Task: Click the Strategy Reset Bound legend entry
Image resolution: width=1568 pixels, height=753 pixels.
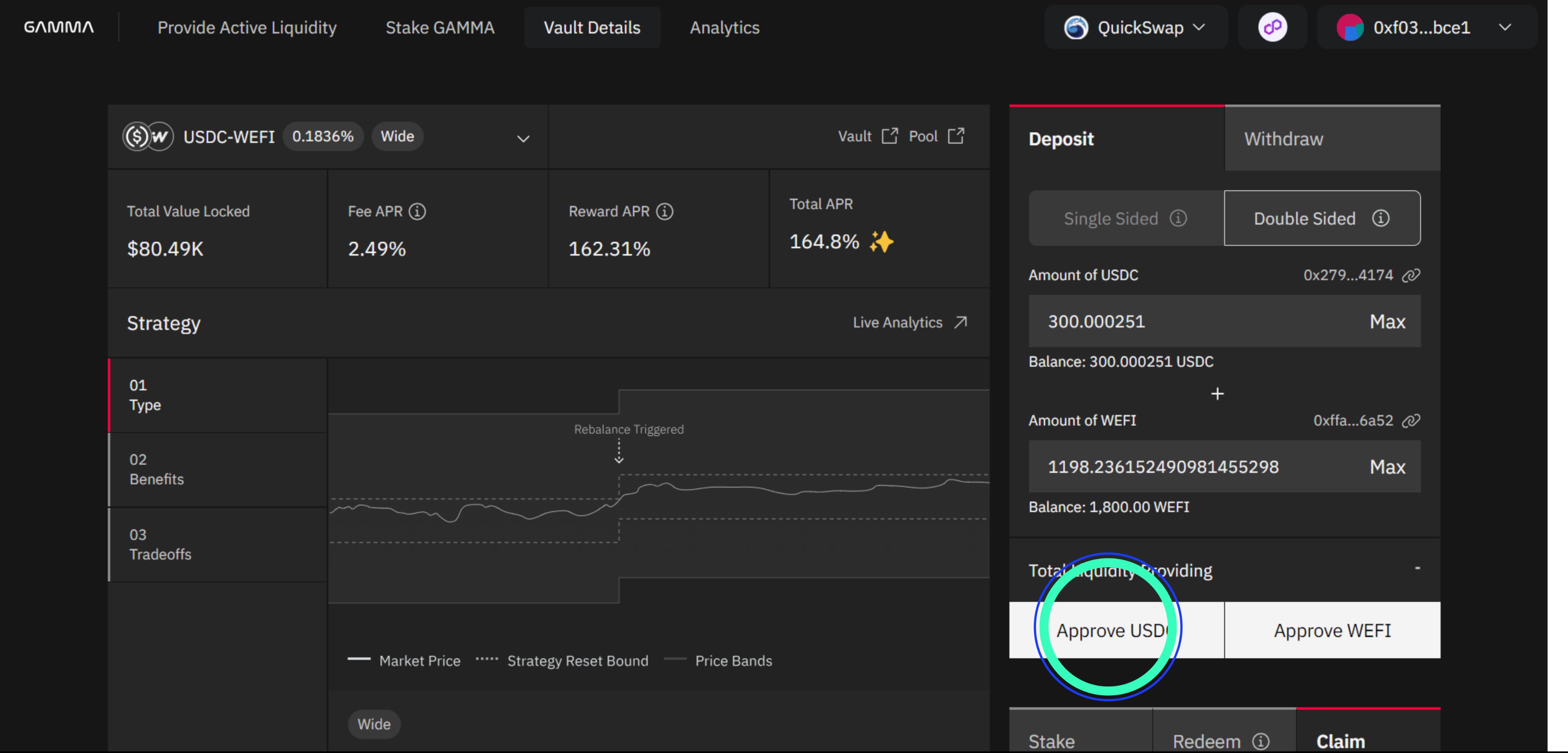Action: (562, 660)
